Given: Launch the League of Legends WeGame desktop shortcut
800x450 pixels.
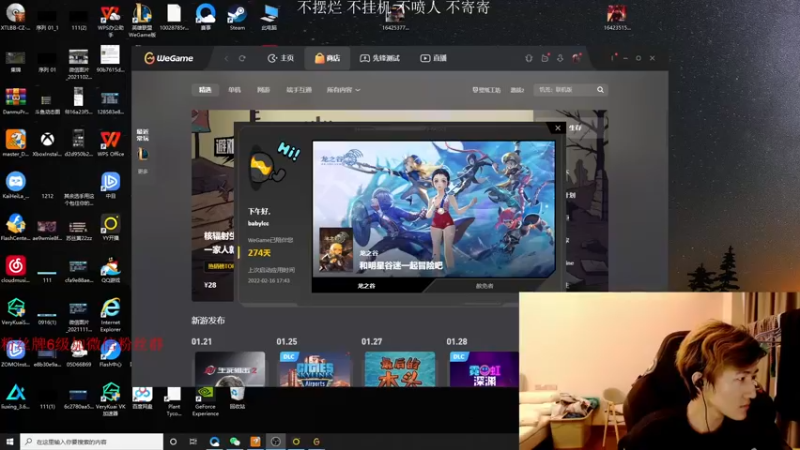Looking at the screenshot, I should [142, 20].
